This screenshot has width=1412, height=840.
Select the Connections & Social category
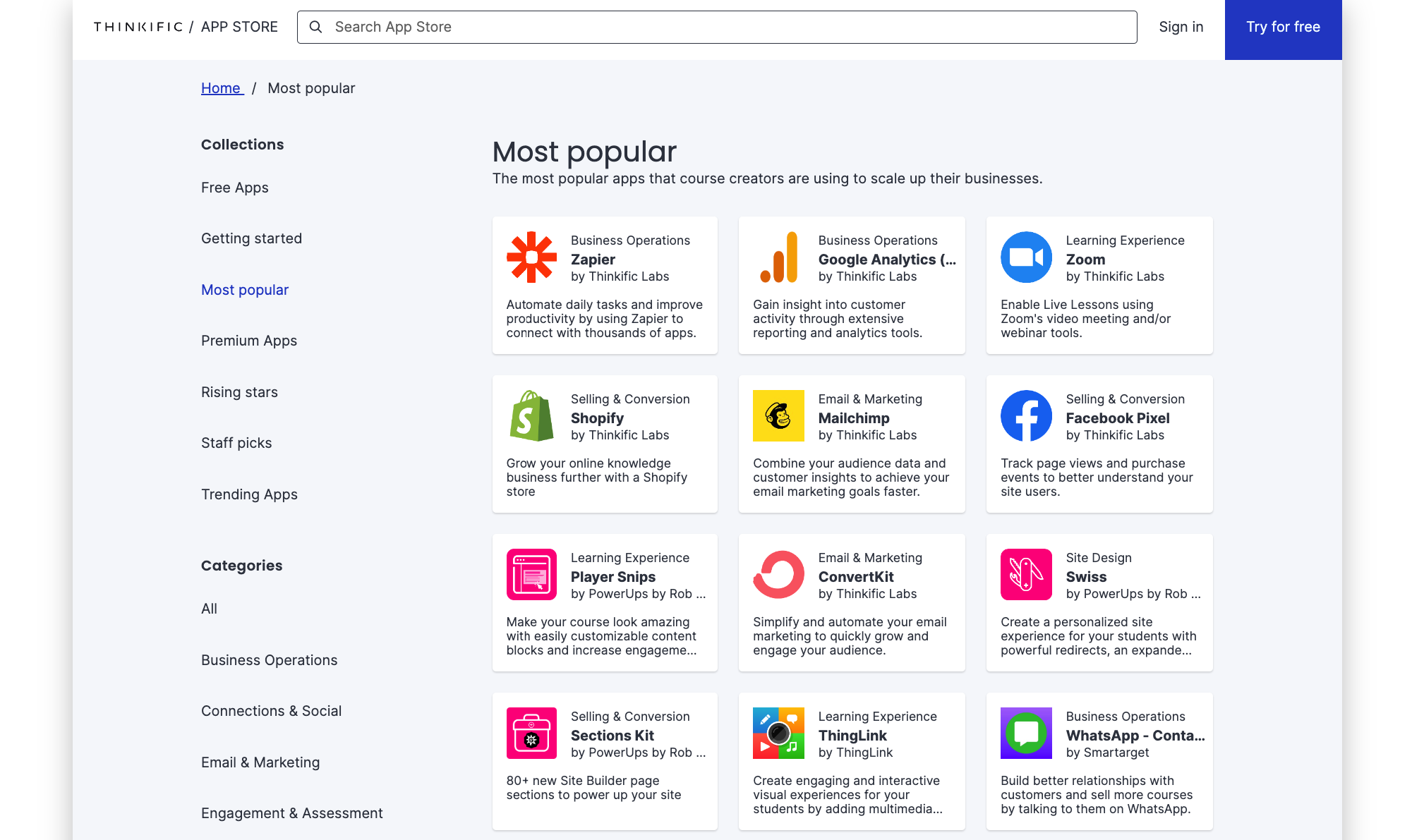[x=271, y=711]
